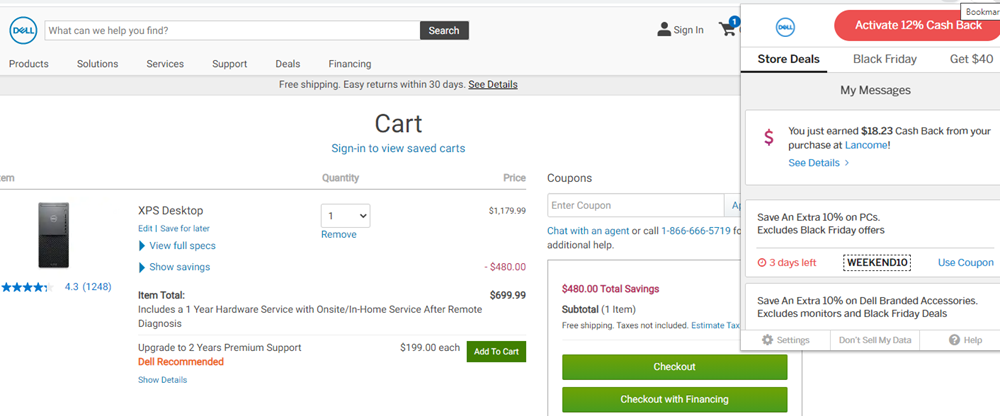Click Don't Sell My Data

[875, 340]
